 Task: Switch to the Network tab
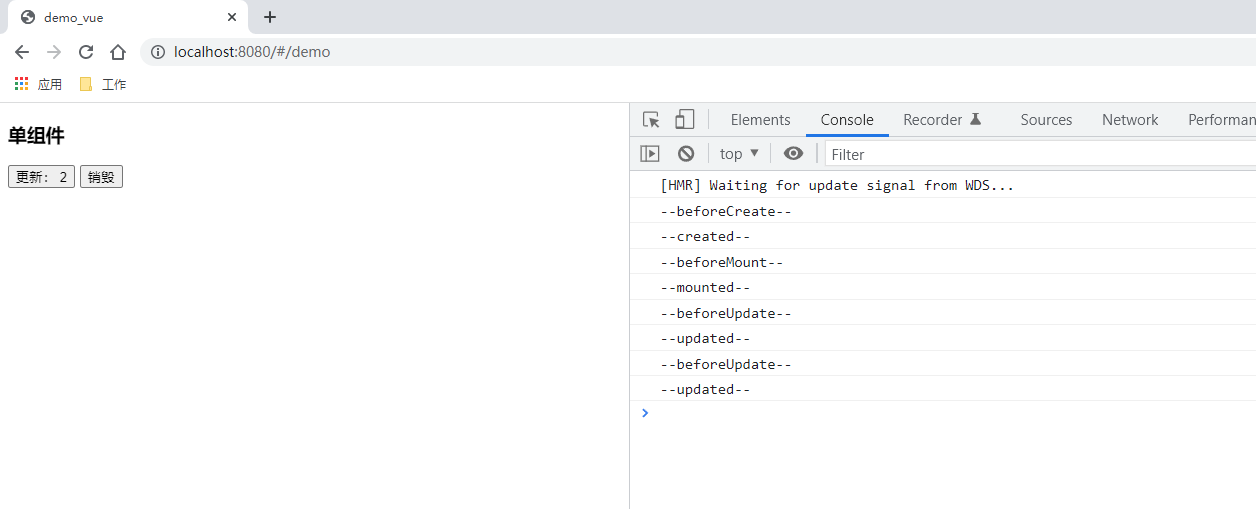1130,120
